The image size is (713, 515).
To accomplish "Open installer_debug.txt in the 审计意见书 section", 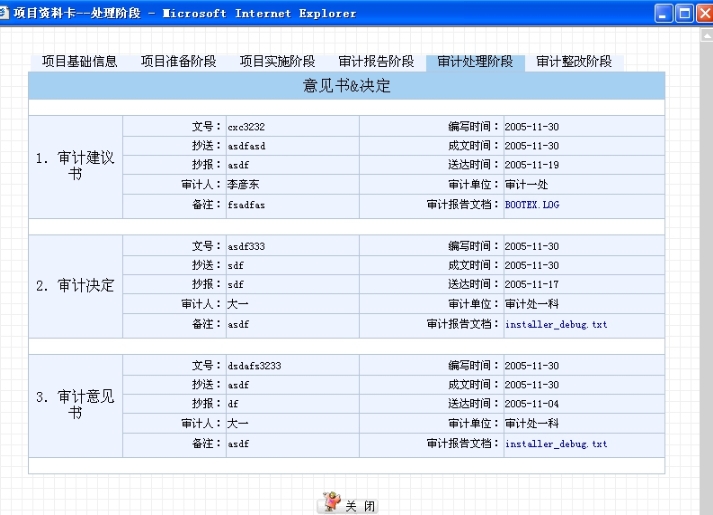I will coord(555,443).
